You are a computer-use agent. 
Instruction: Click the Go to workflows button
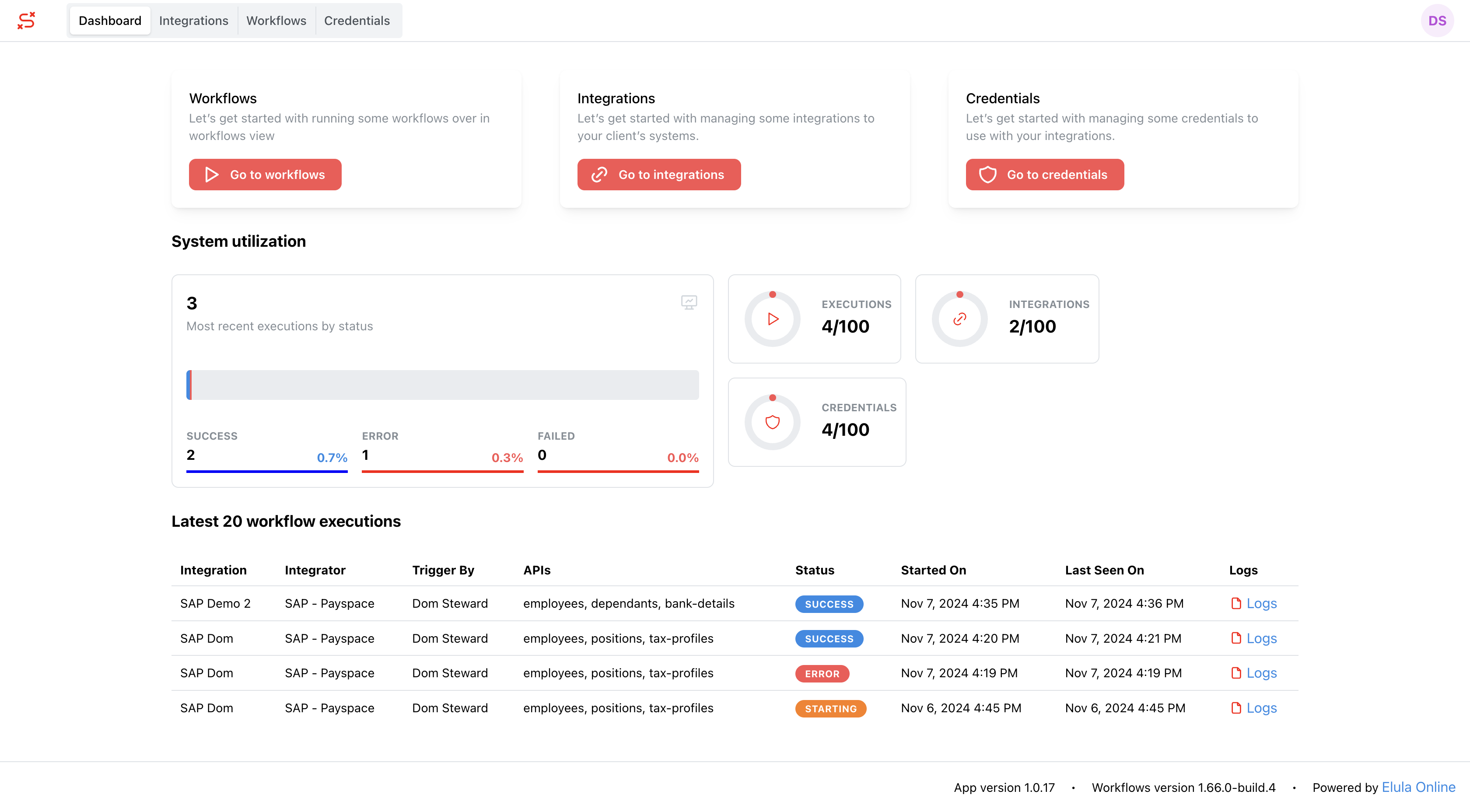pos(265,174)
